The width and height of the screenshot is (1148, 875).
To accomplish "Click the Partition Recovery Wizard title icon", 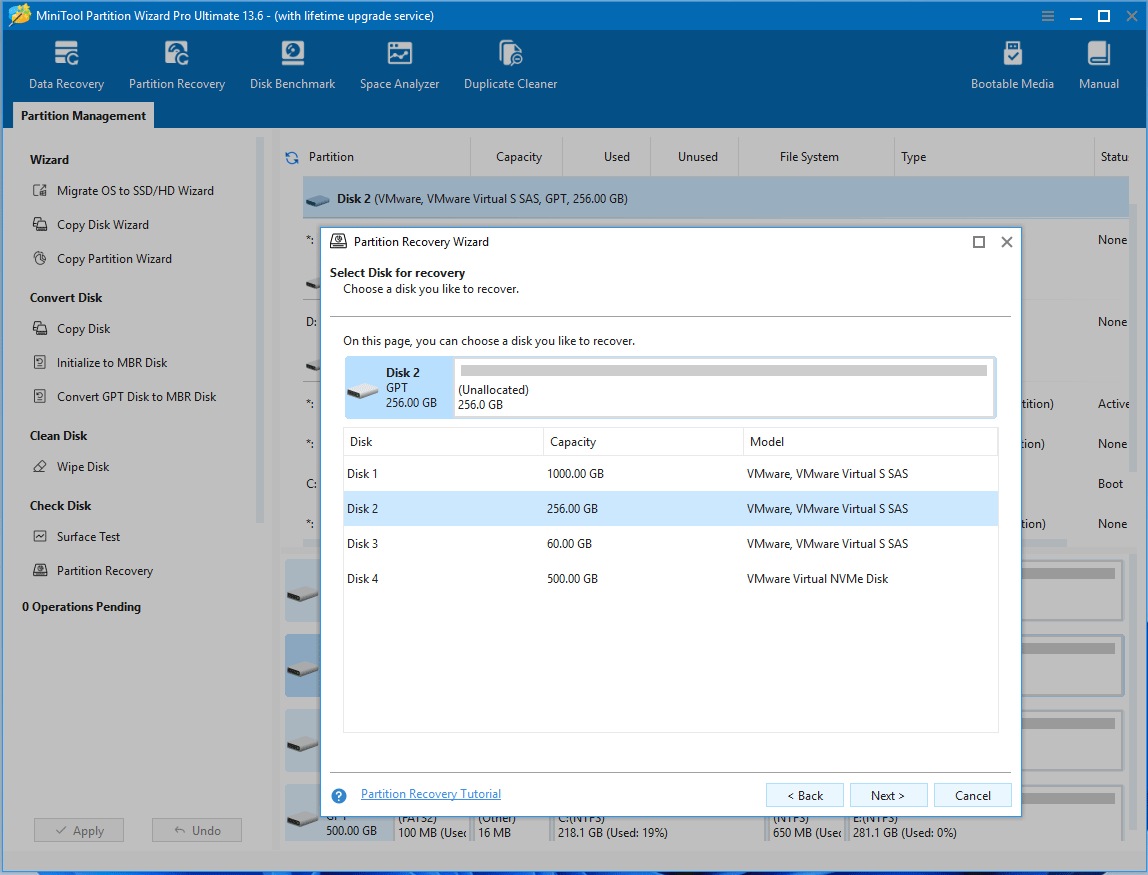I will pos(338,241).
